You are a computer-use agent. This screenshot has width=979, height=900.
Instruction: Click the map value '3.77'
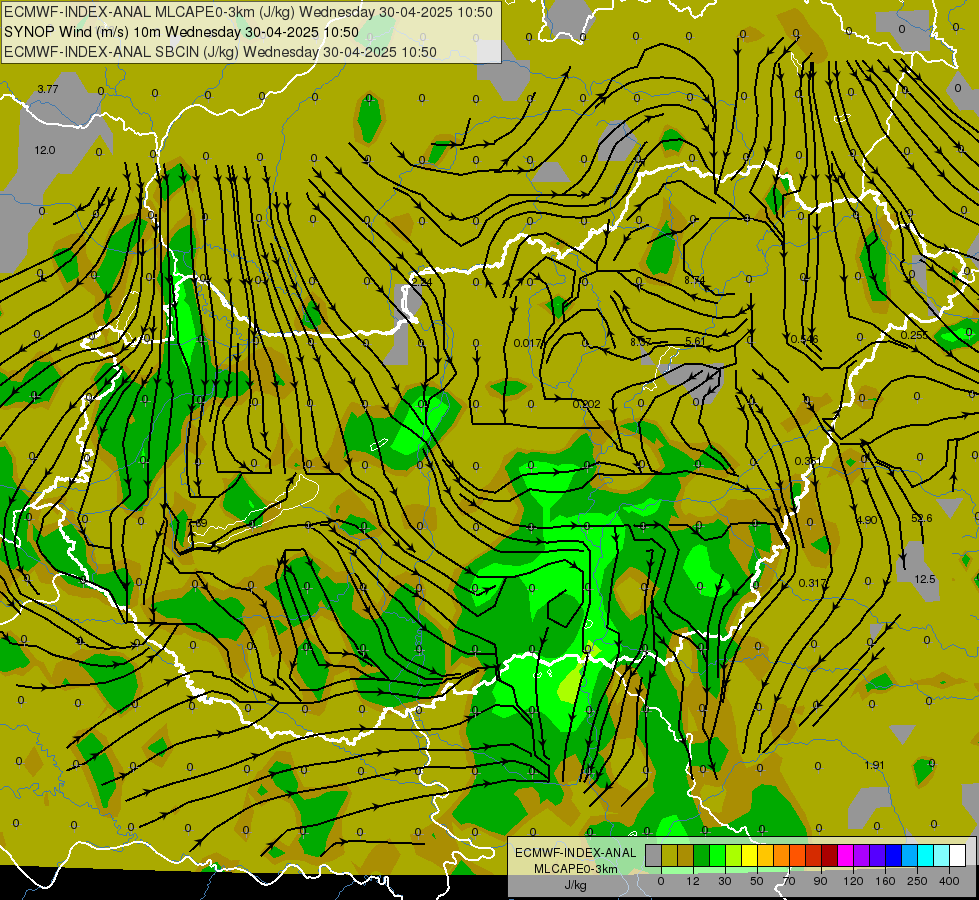[x=47, y=89]
